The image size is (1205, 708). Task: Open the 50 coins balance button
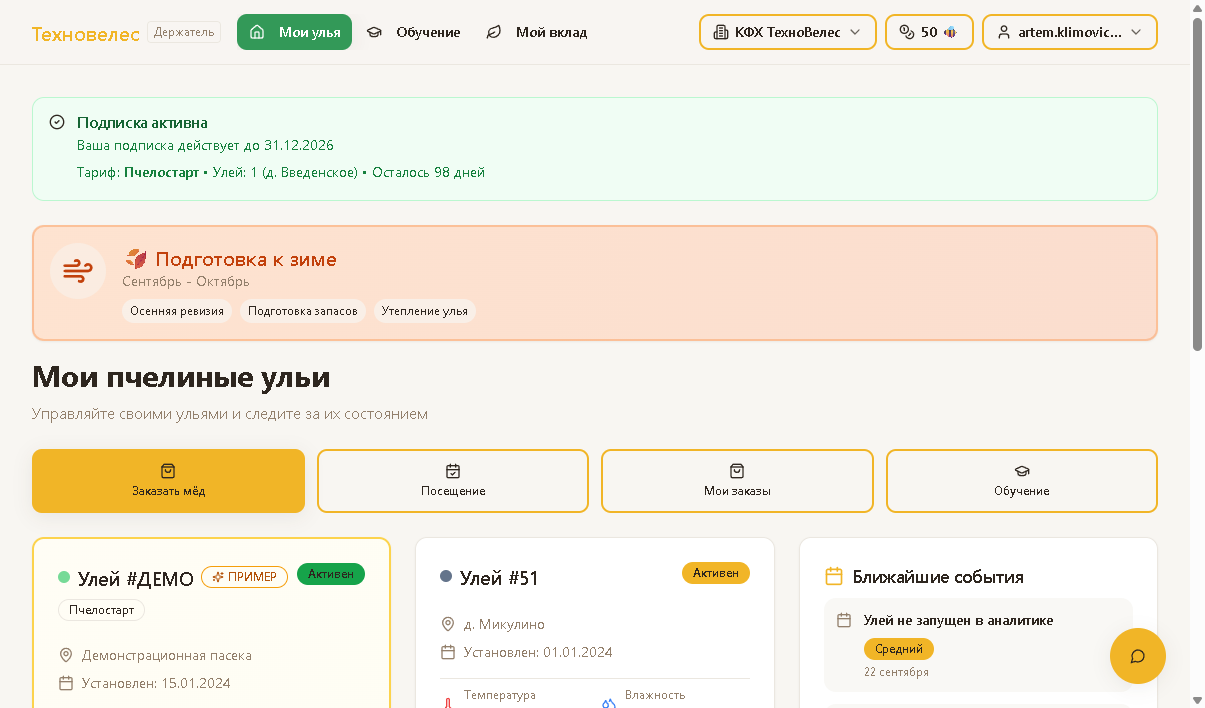coord(929,32)
